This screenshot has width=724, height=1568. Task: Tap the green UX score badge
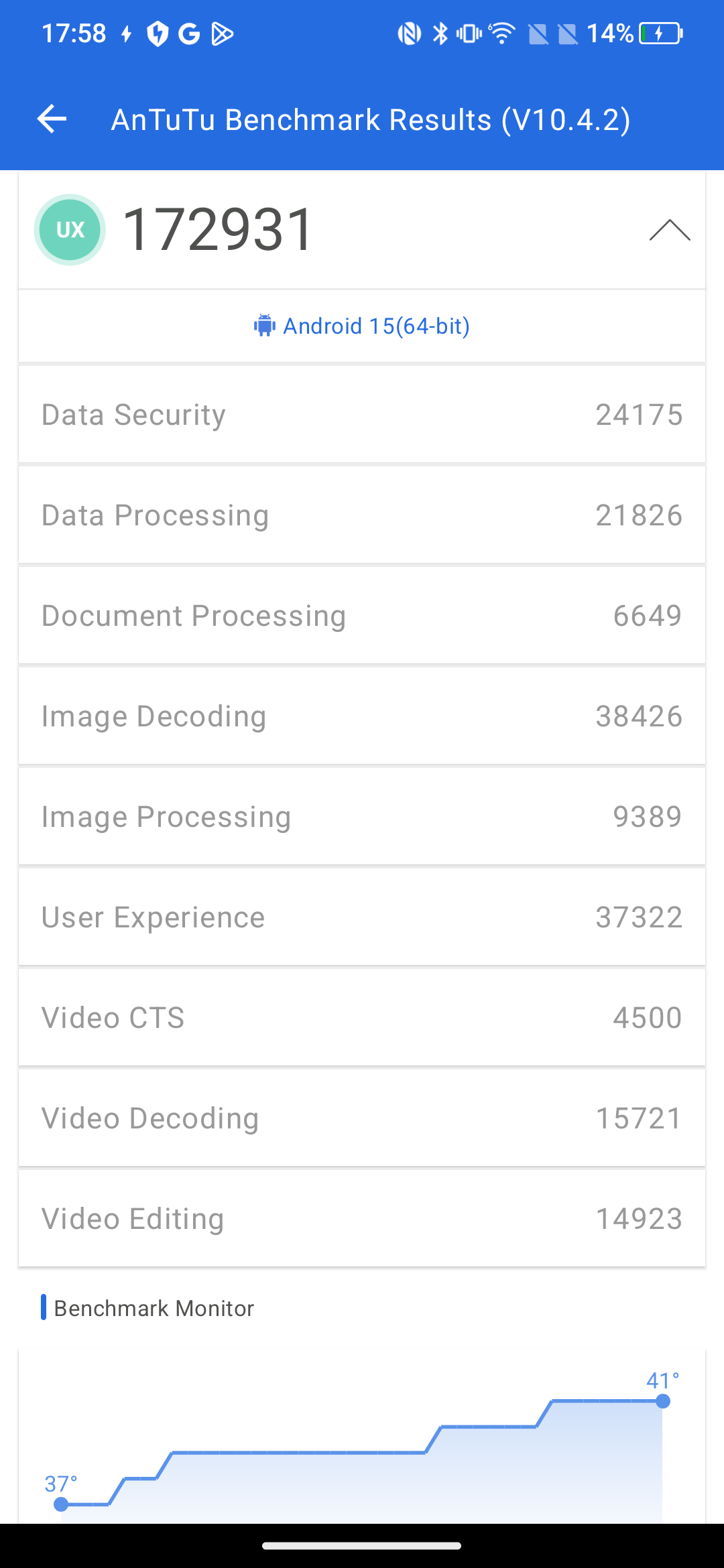(70, 230)
